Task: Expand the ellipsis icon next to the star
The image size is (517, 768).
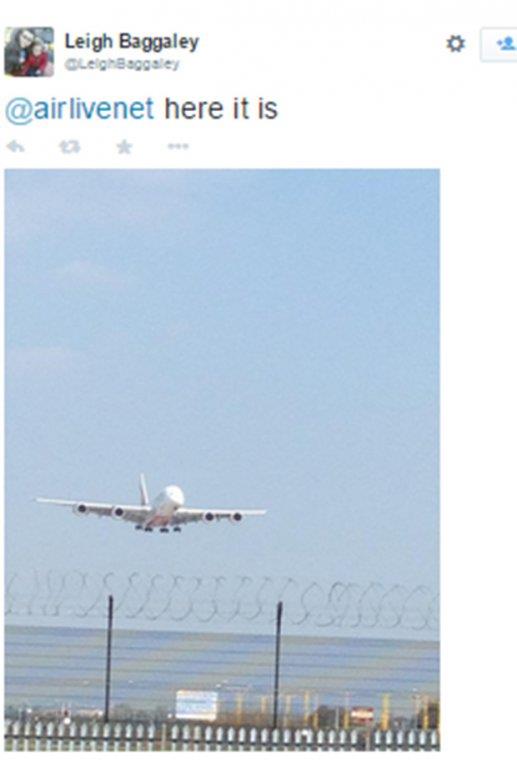Action: tap(178, 146)
